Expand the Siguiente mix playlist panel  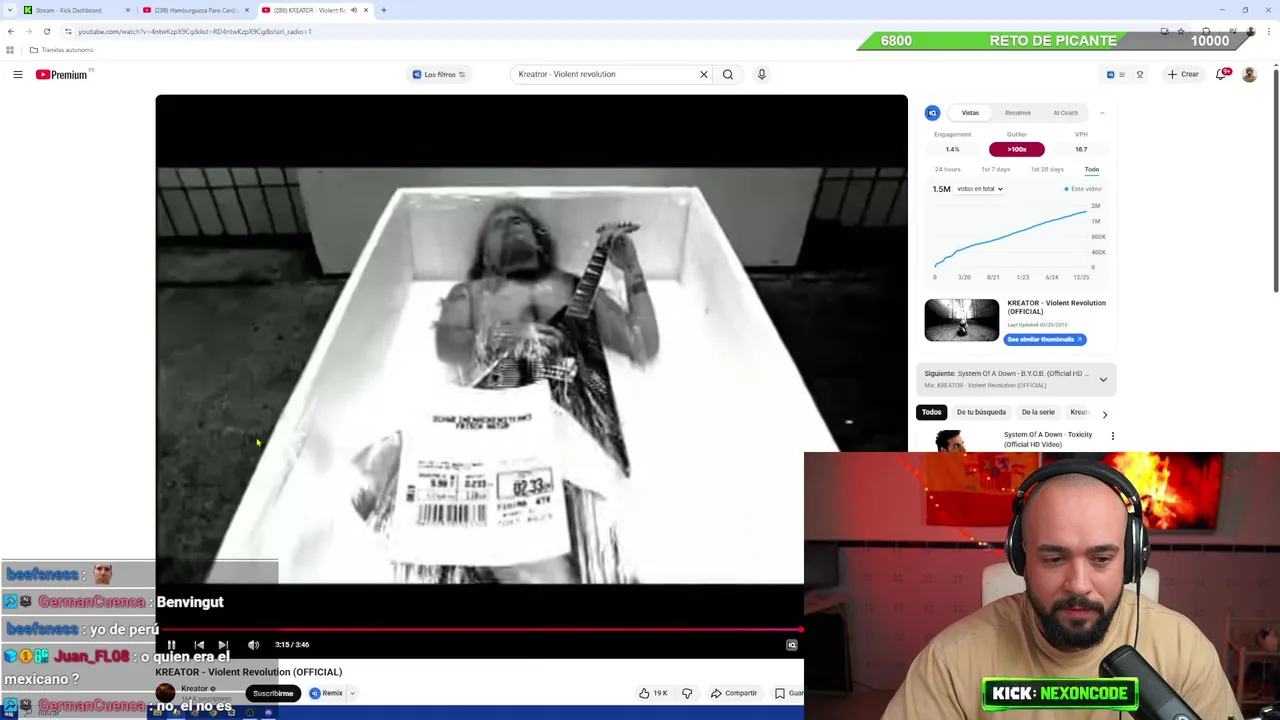1103,380
